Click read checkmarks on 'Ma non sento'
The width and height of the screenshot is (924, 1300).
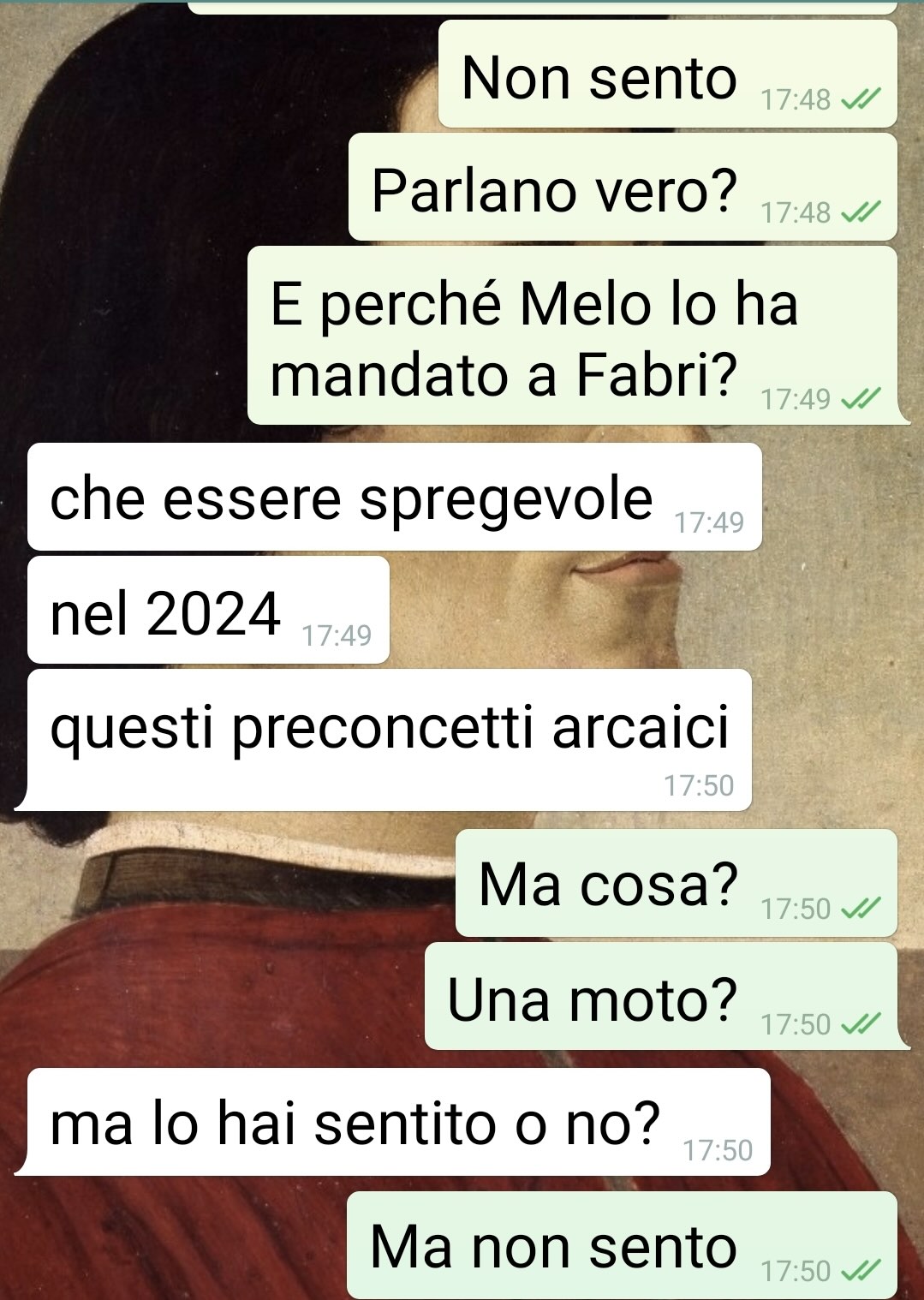tap(861, 1271)
